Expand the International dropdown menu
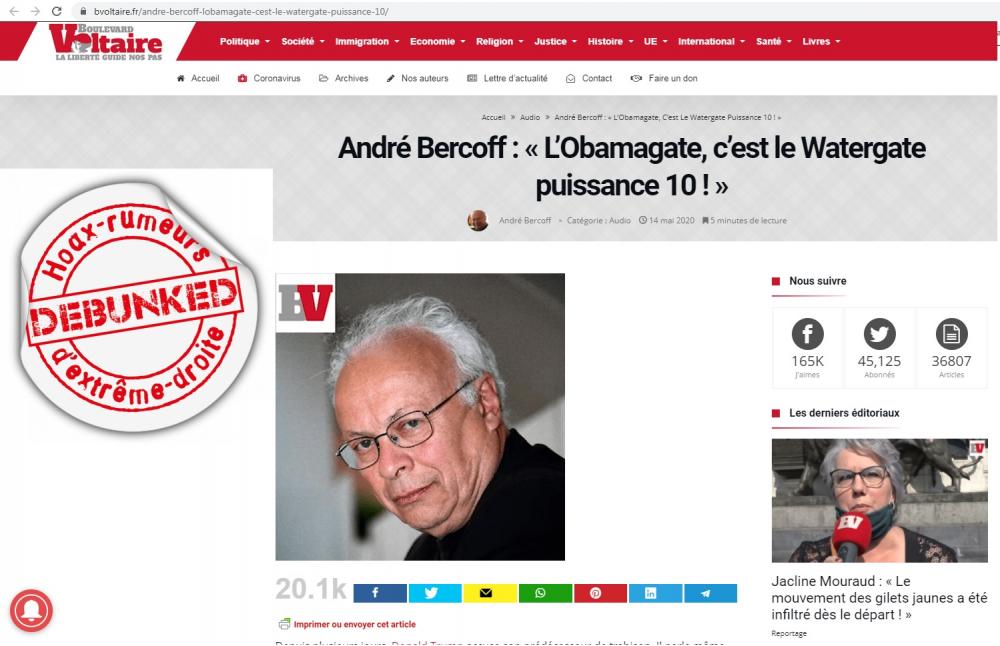 [711, 41]
